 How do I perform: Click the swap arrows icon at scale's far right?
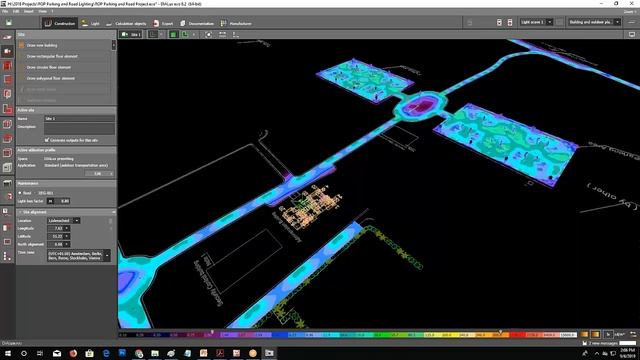click(x=633, y=334)
